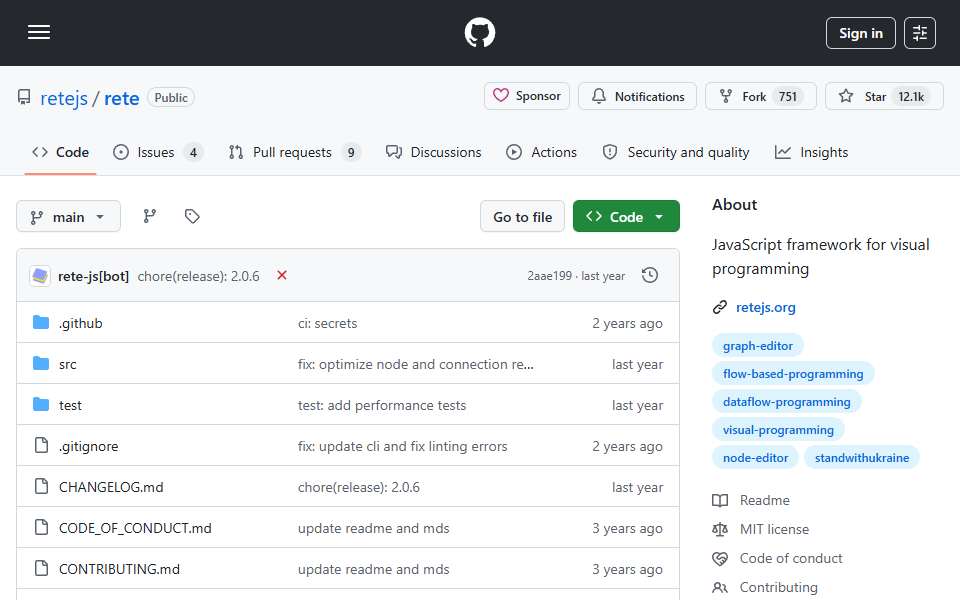Open CHANGELOG.md row commit chore(release): 2.0.6
The width and height of the screenshot is (960, 600).
359,487
